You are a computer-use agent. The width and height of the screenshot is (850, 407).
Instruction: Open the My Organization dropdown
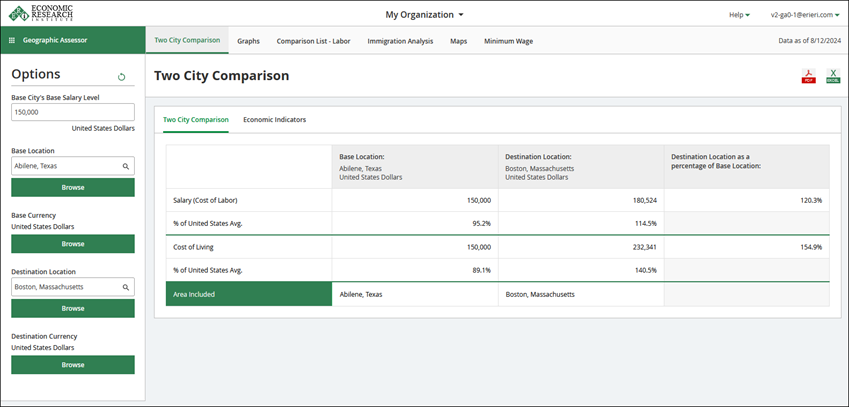[424, 15]
